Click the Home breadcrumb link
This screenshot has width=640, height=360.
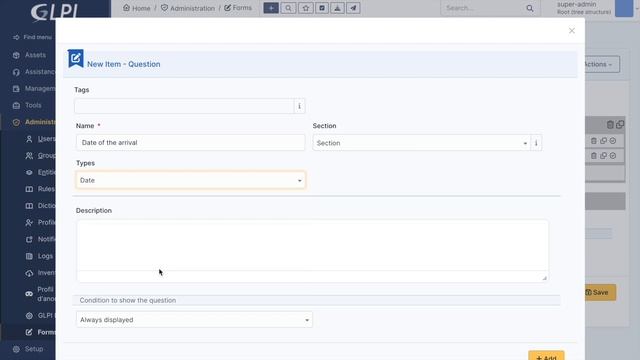tap(137, 8)
